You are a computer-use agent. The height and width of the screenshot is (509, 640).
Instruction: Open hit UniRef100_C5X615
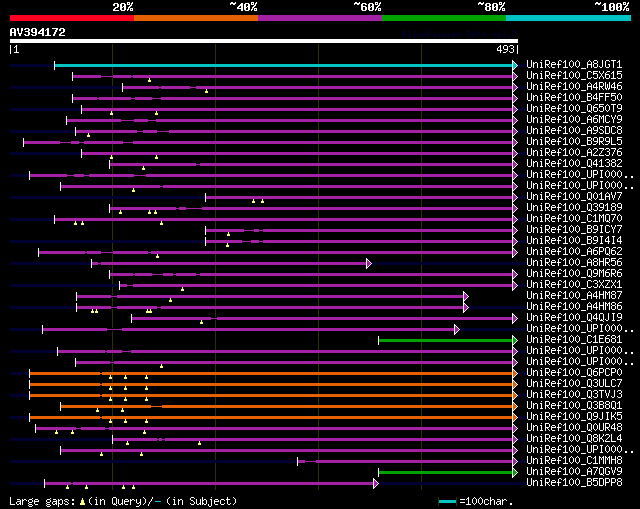tap(574, 76)
